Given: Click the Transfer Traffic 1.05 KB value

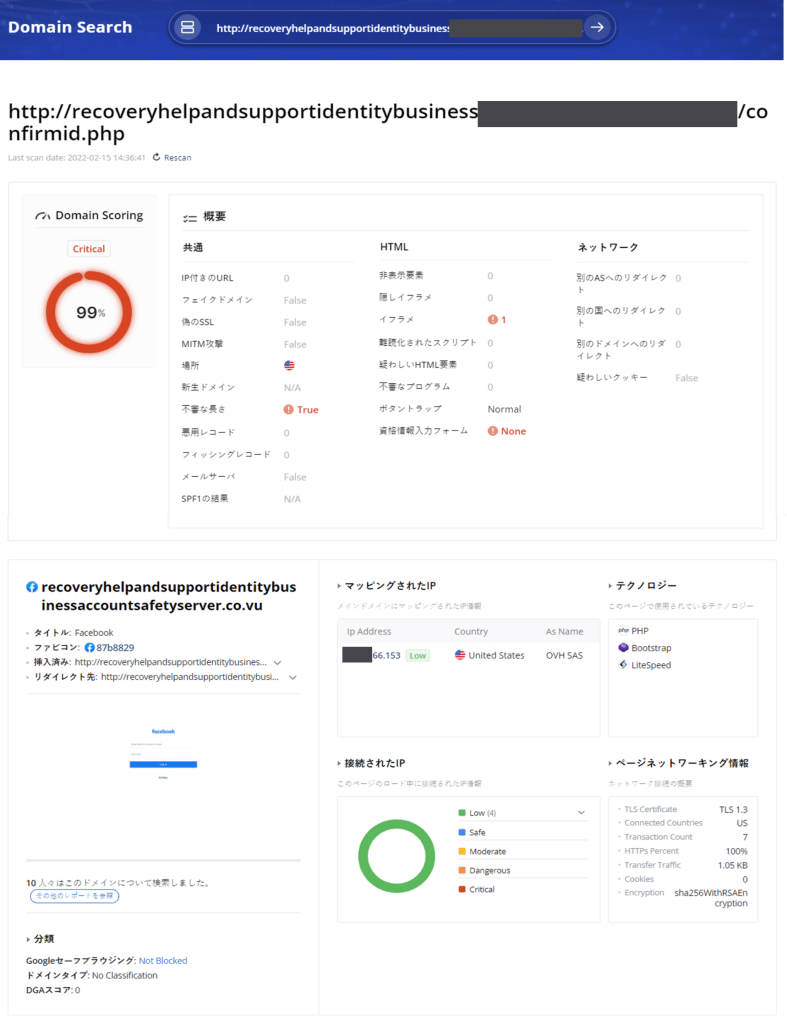Looking at the screenshot, I should click(733, 865).
